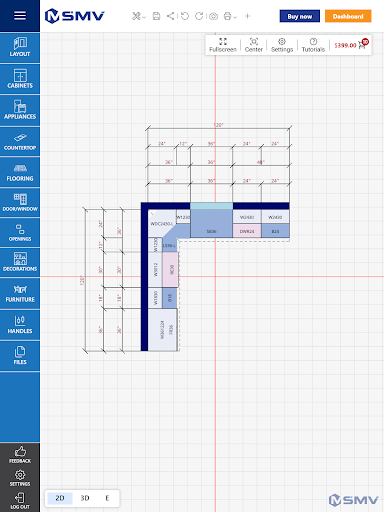The image size is (384, 512).
Task: Expand the tools dropdown arrow
Action: pyautogui.click(x=144, y=17)
